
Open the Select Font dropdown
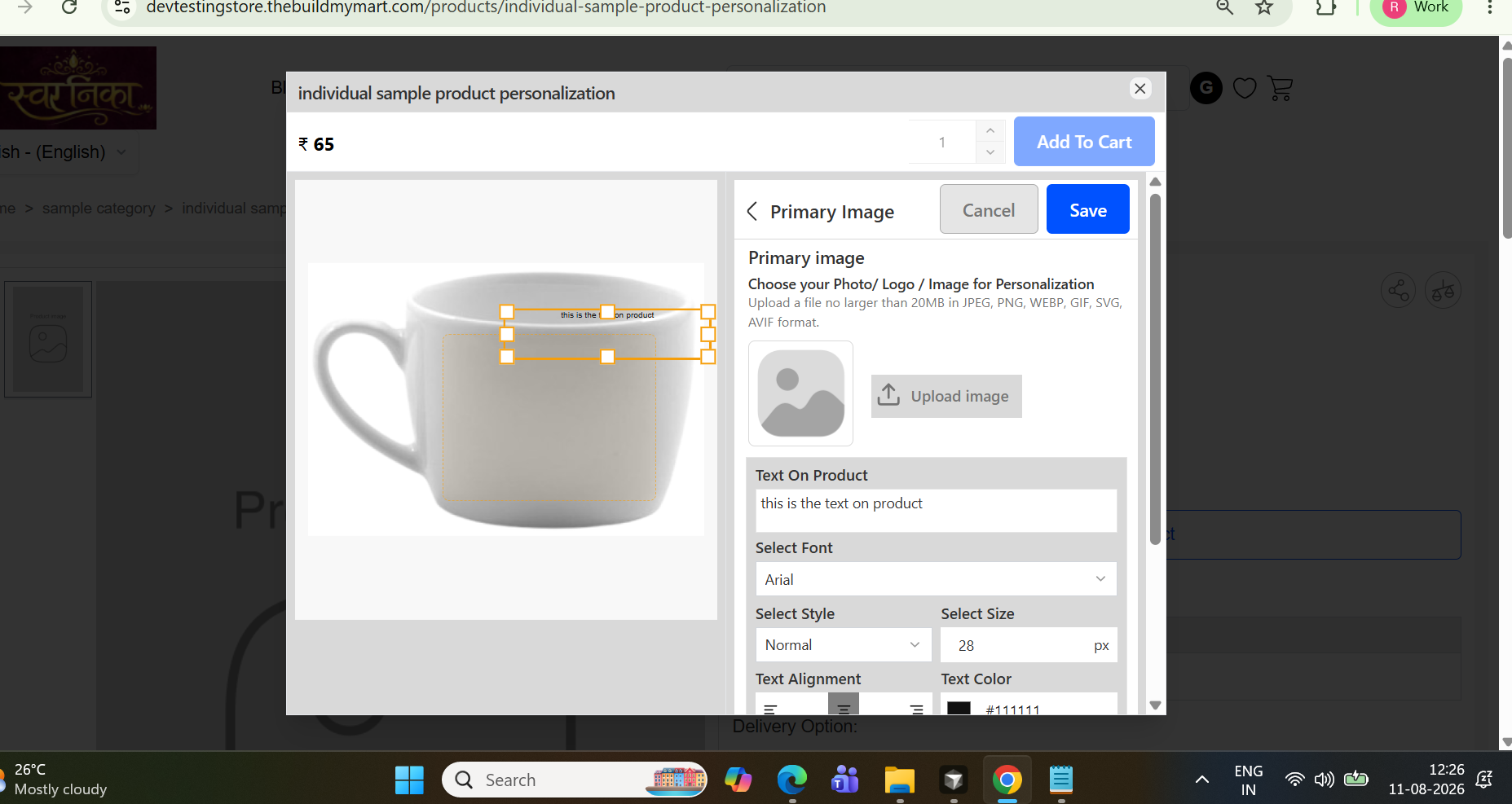(936, 579)
